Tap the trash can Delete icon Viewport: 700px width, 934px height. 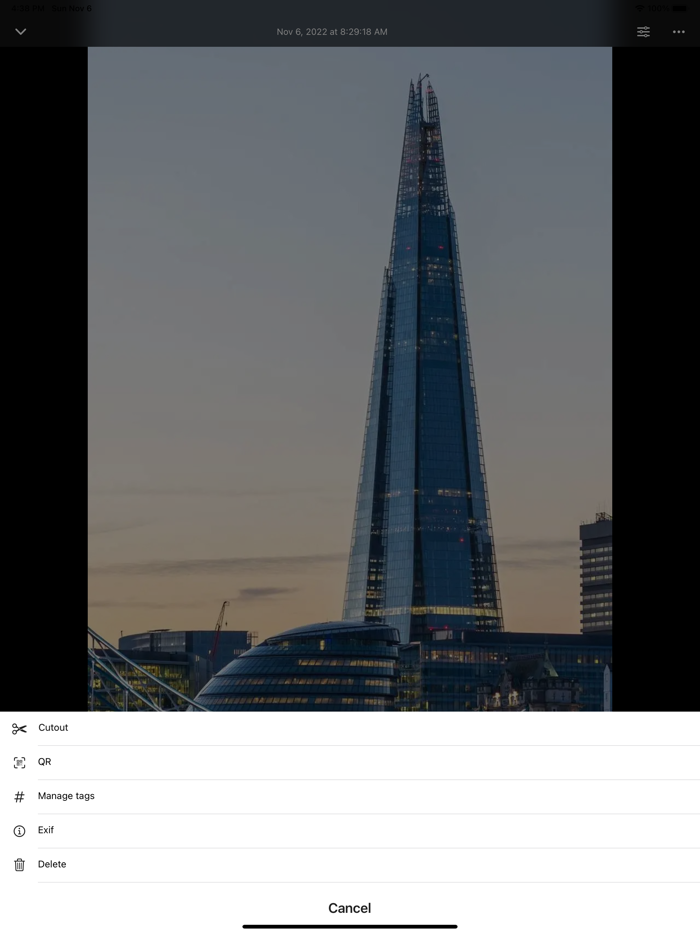click(x=19, y=864)
